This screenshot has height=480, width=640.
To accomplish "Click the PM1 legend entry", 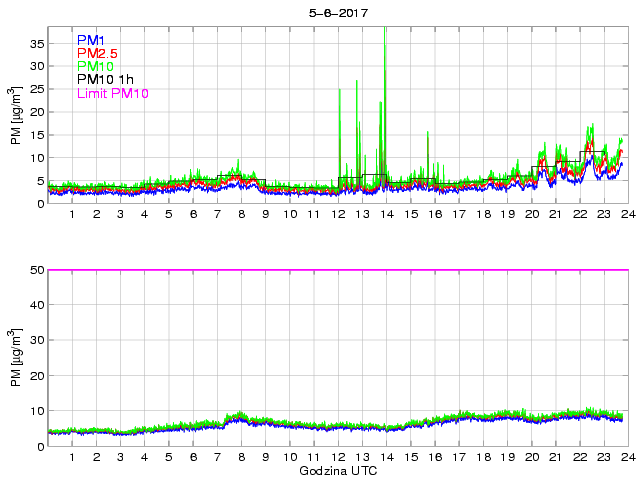I will tap(91, 39).
